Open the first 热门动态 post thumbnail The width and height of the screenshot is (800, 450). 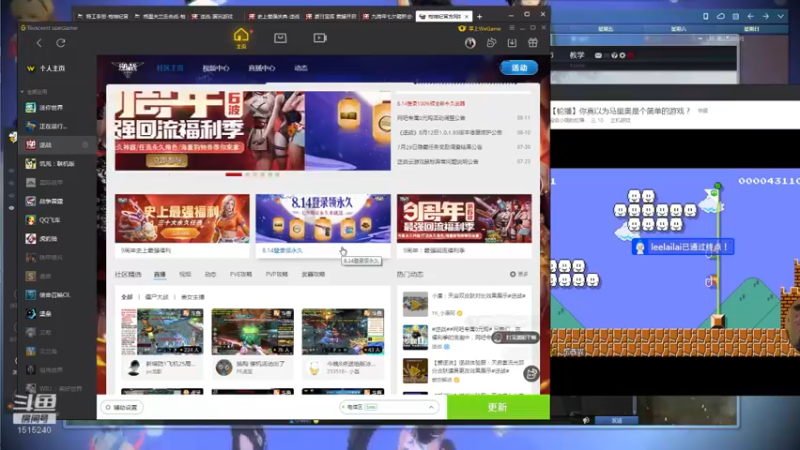click(415, 305)
